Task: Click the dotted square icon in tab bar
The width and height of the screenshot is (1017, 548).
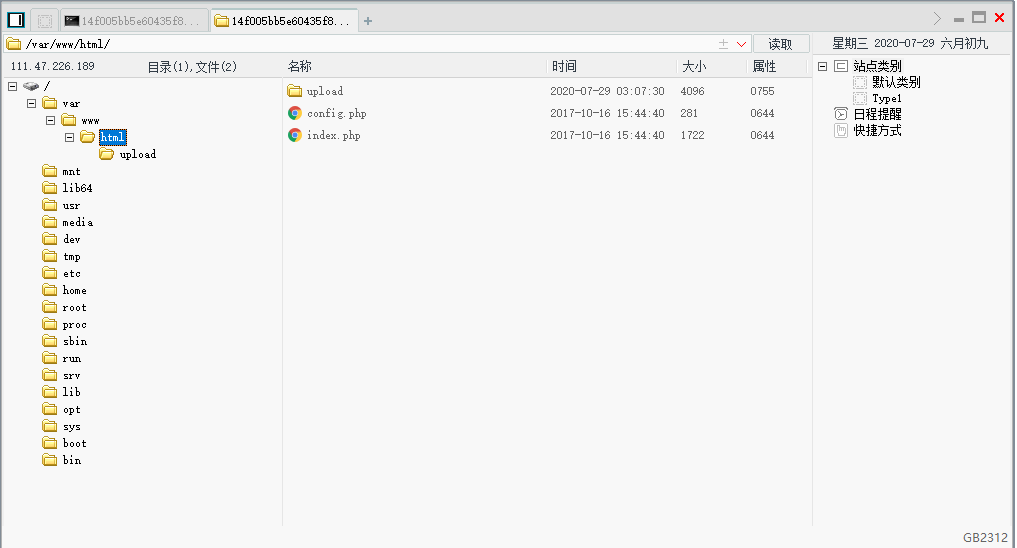Action: [x=45, y=21]
